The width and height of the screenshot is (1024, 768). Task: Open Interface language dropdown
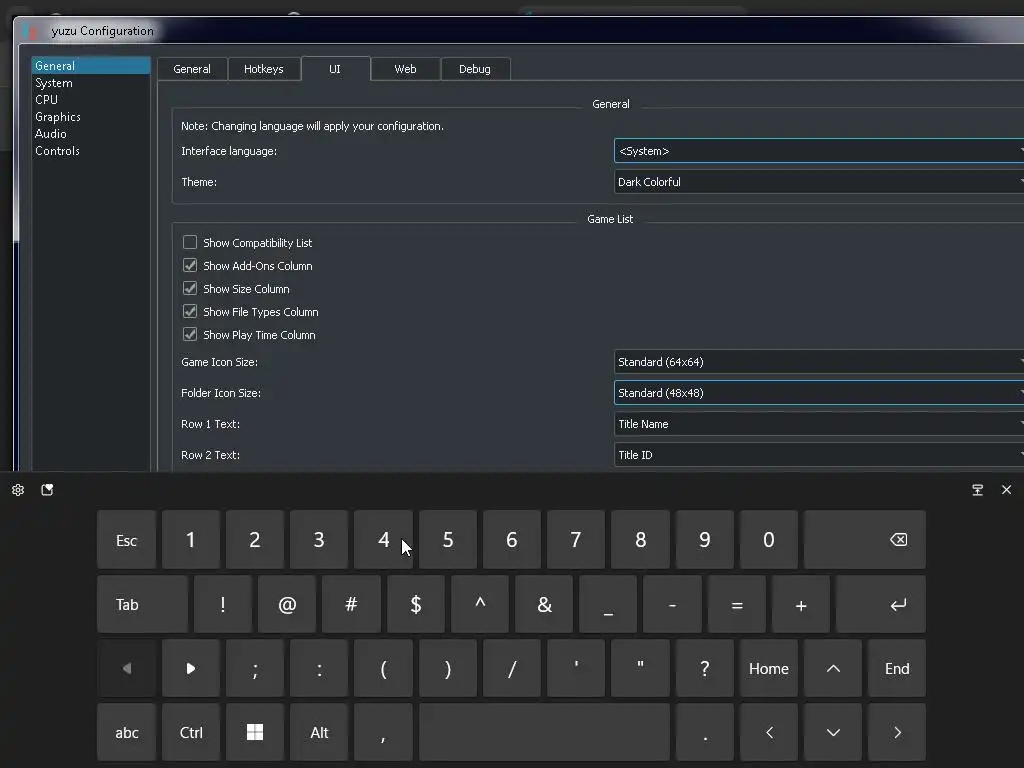[819, 151]
